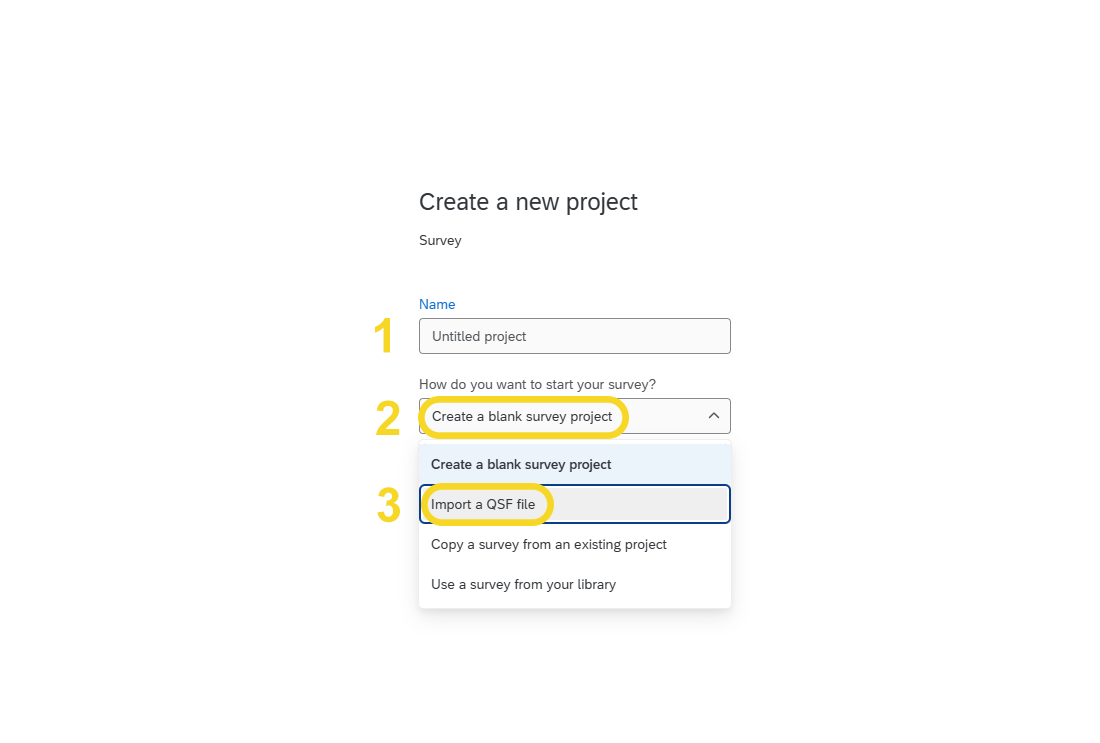The height and width of the screenshot is (743, 1100).
Task: Click the 'Survey' project type subtitle
Action: 440,240
